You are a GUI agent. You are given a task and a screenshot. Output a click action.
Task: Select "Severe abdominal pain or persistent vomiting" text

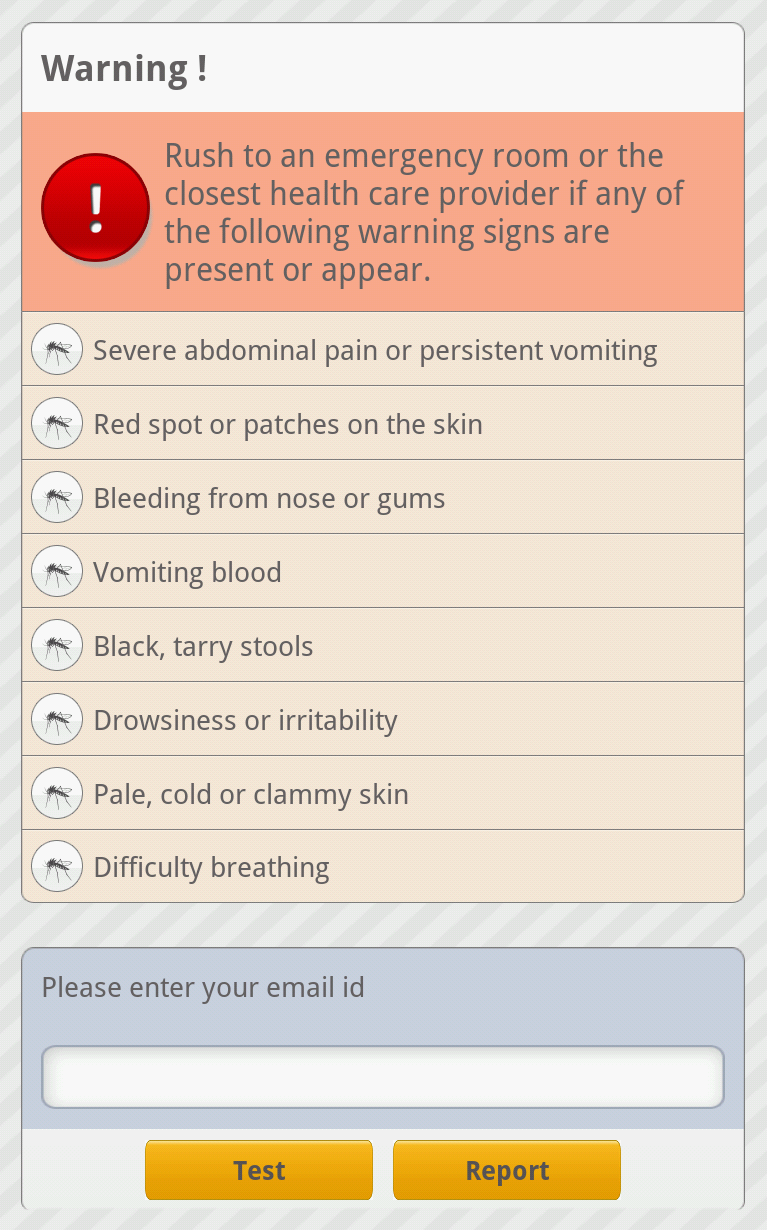pos(375,351)
